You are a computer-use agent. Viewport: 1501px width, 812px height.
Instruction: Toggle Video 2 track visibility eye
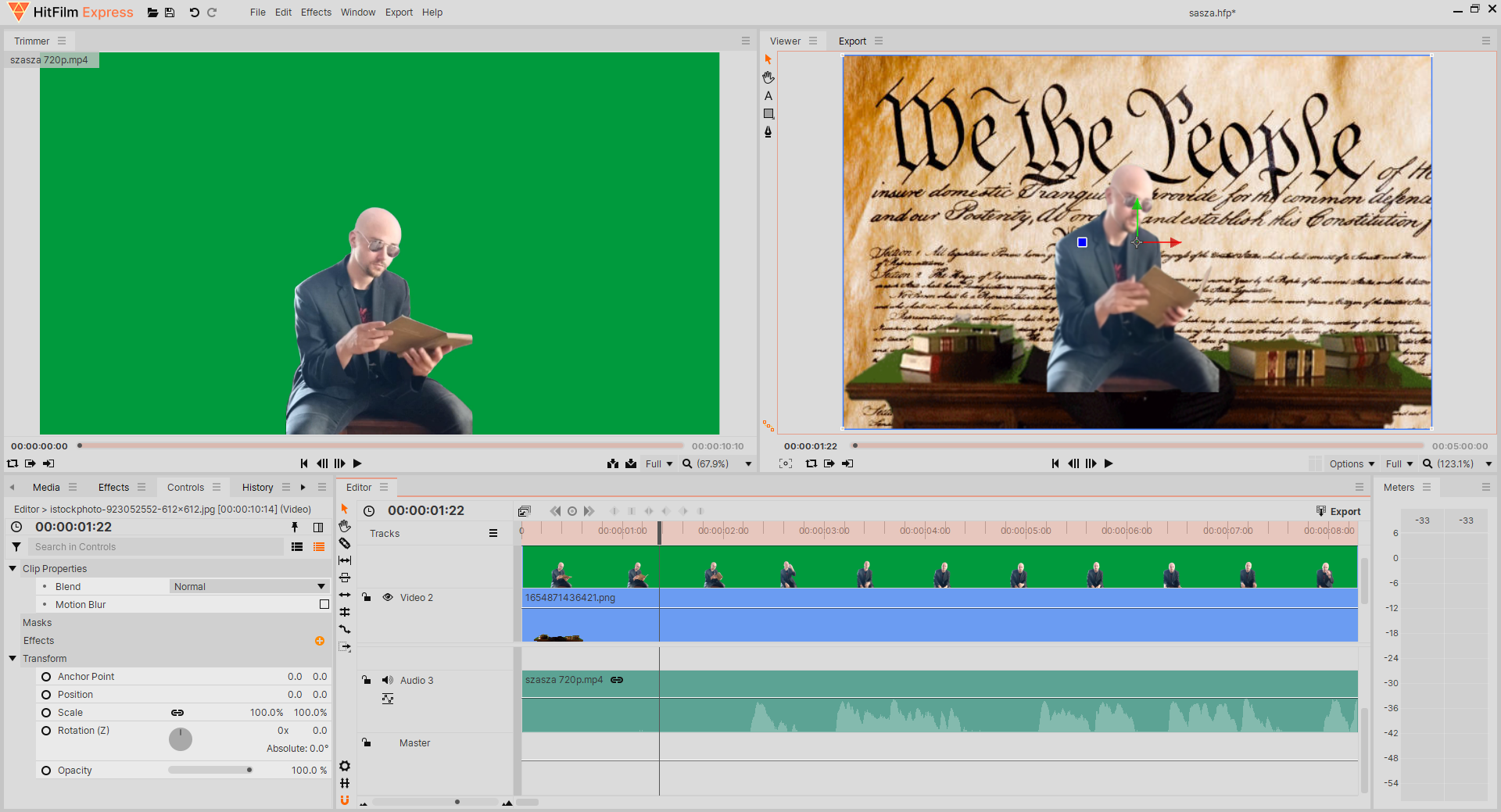click(387, 597)
